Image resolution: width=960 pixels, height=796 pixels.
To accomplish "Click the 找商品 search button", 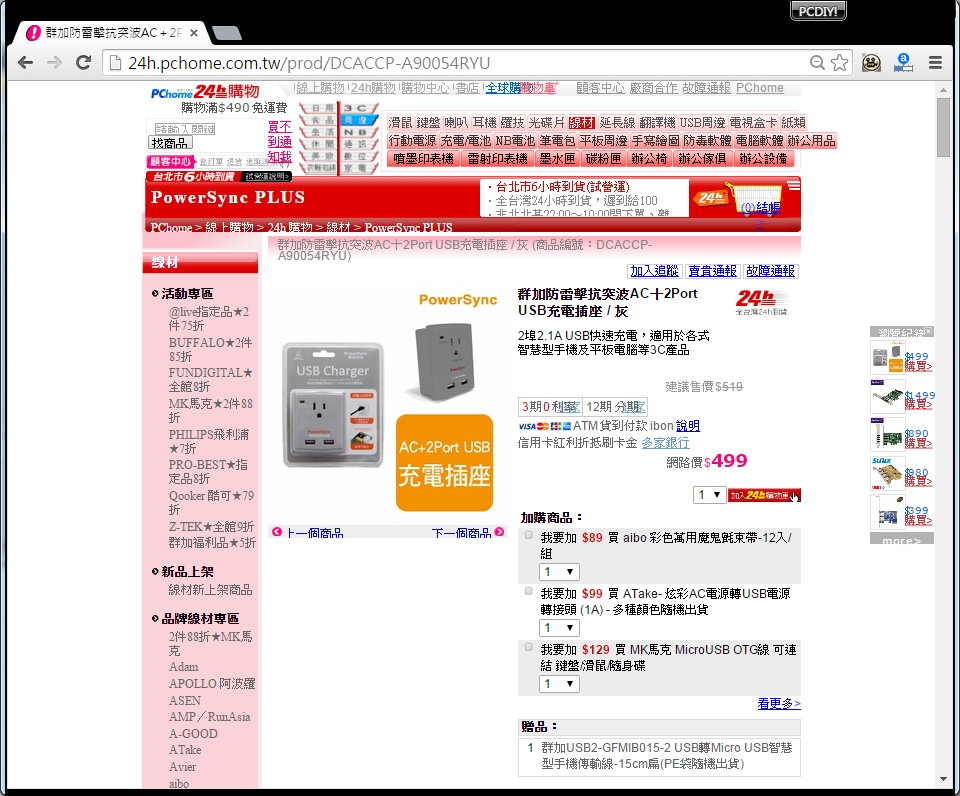I will (170, 143).
